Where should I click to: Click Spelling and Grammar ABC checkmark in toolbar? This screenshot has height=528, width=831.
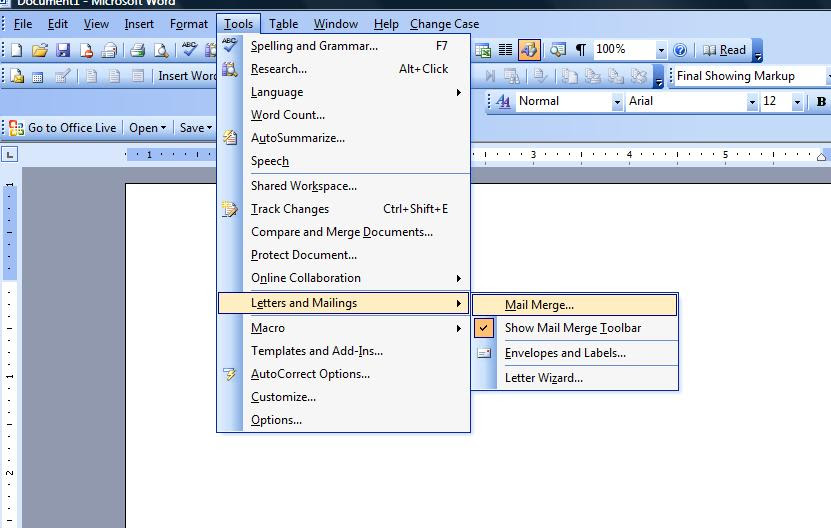tap(189, 49)
